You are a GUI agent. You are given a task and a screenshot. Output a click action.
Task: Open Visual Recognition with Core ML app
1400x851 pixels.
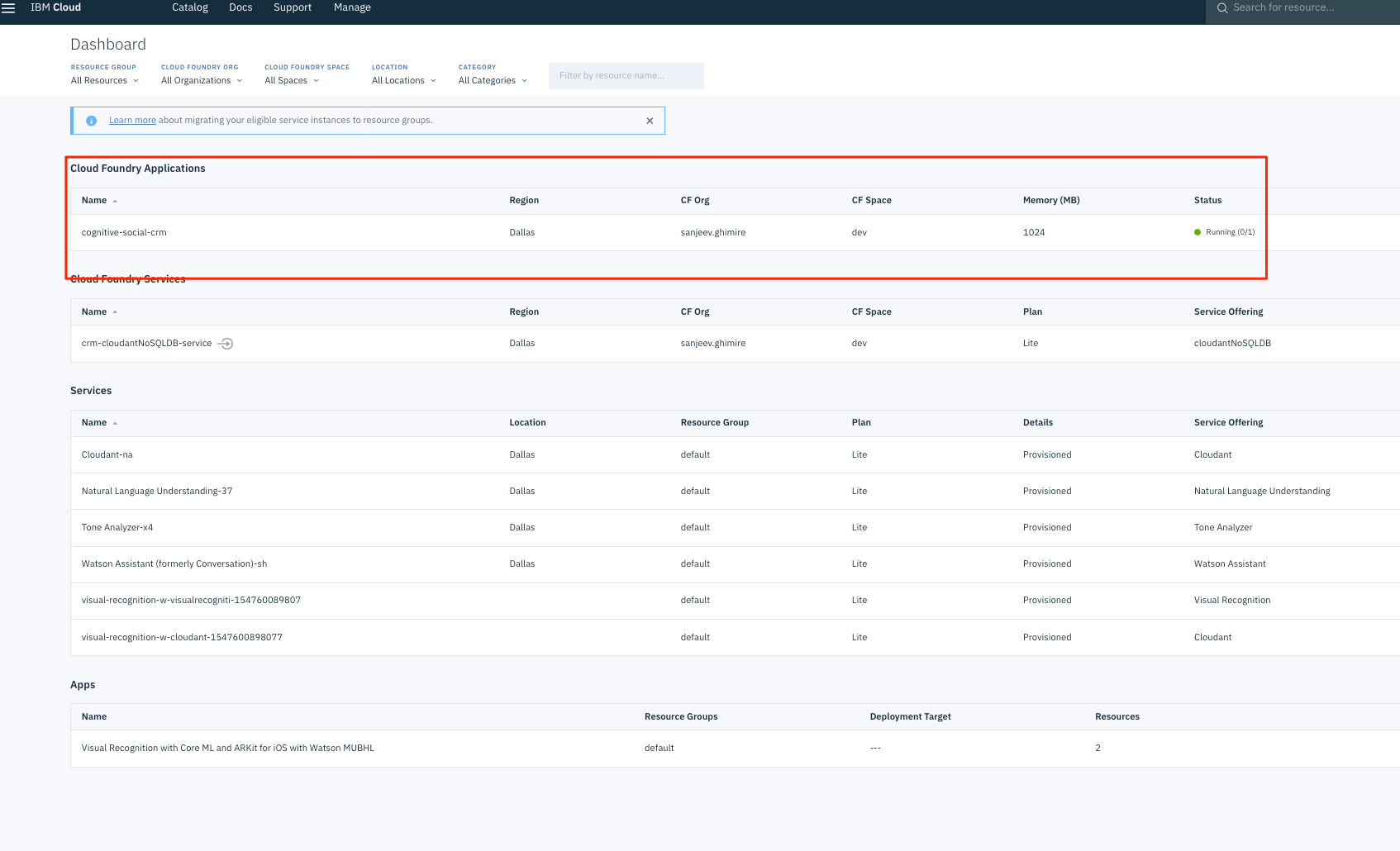[x=228, y=748]
